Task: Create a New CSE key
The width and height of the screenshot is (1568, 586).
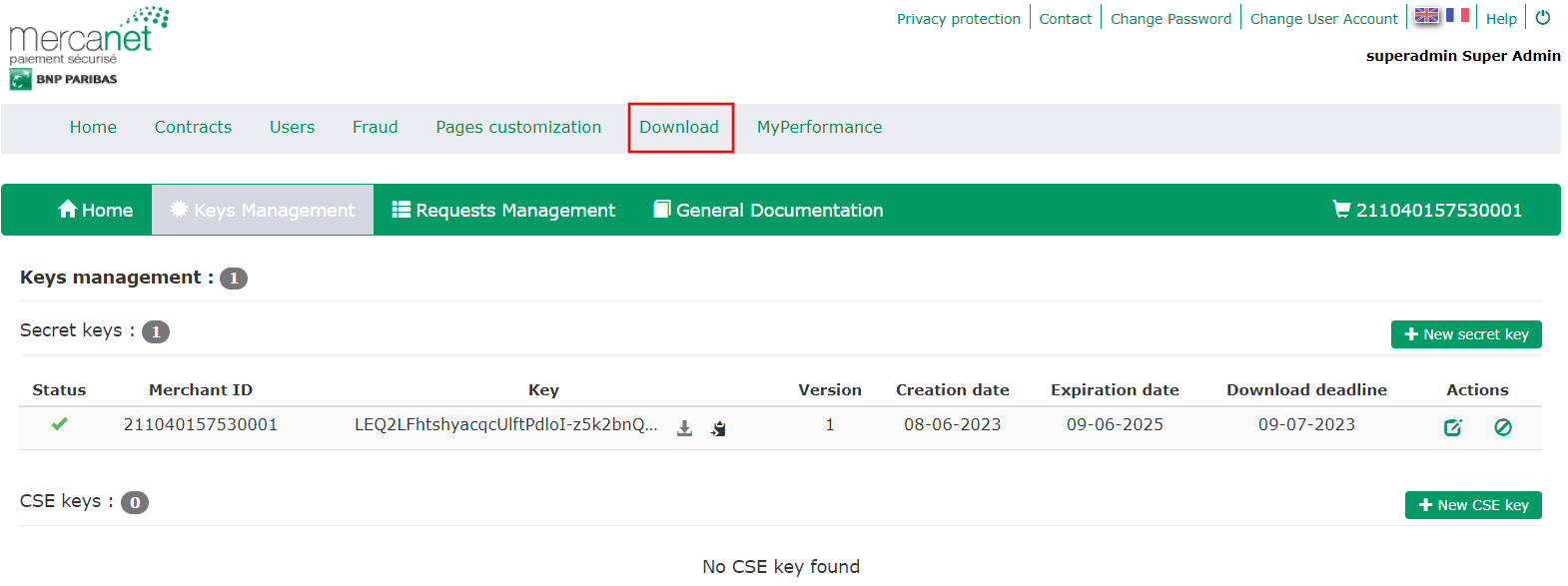Action: click(1473, 505)
